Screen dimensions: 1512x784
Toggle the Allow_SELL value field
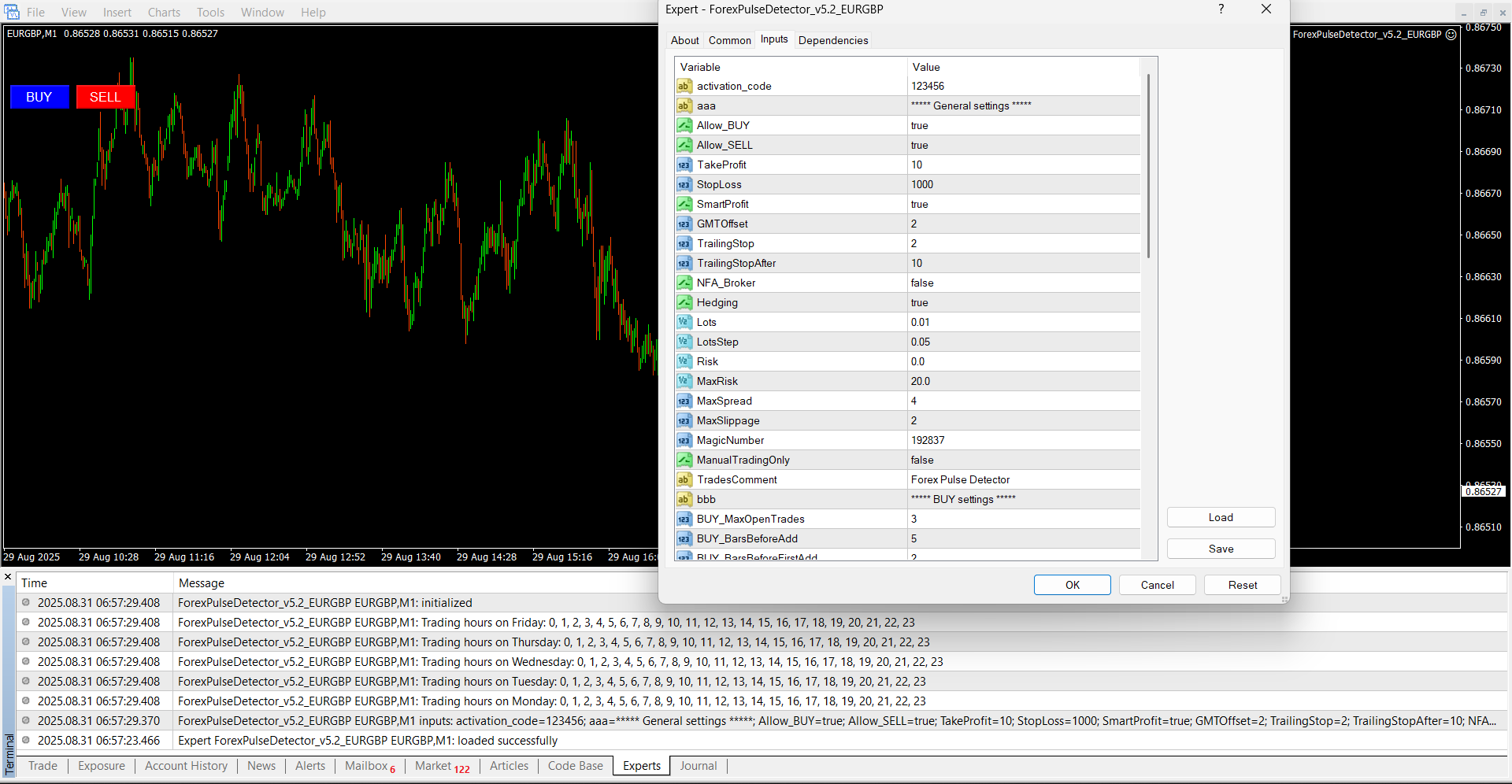click(1024, 146)
